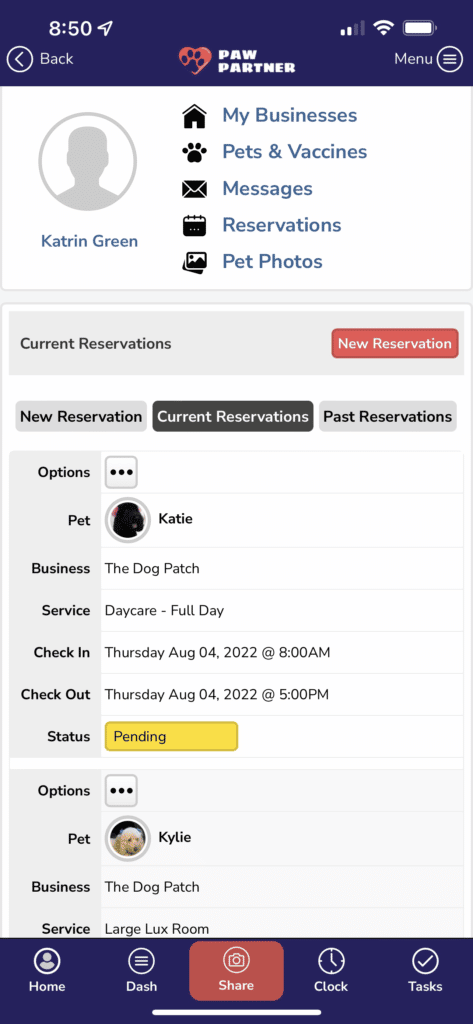Screen dimensions: 473x1024
Task: Open the hamburger Menu icon
Action: (449, 59)
